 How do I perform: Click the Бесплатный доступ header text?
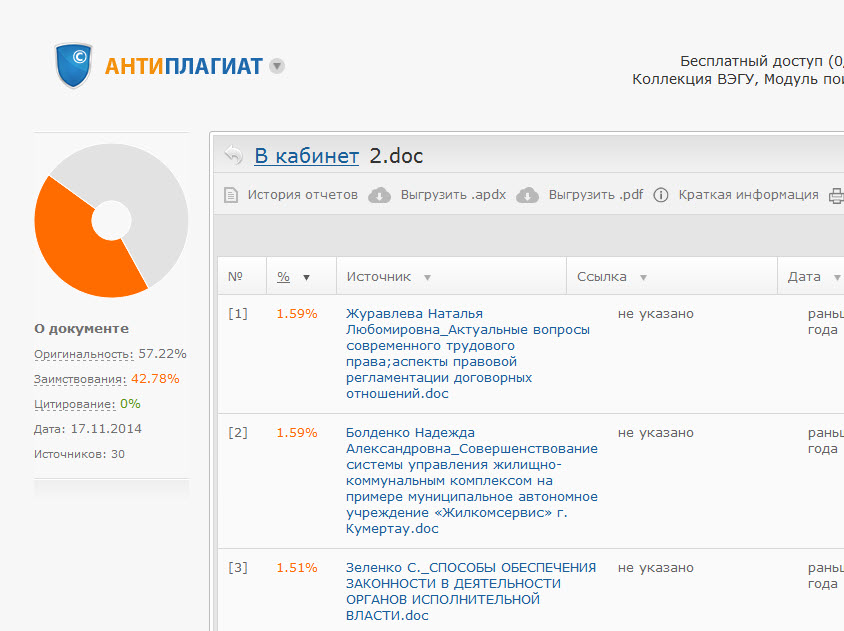(762, 61)
